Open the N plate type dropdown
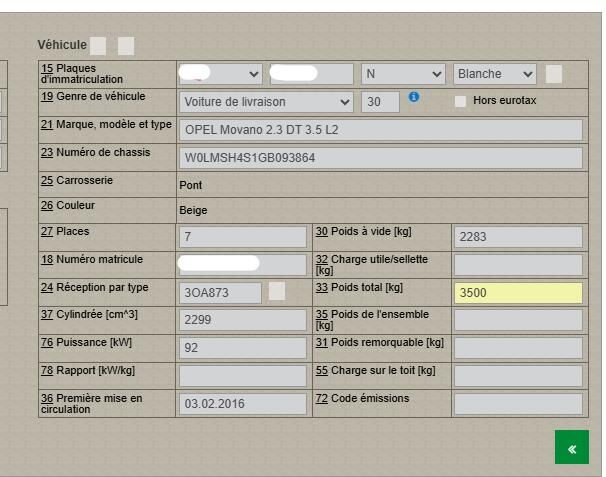606x477 pixels. click(403, 74)
